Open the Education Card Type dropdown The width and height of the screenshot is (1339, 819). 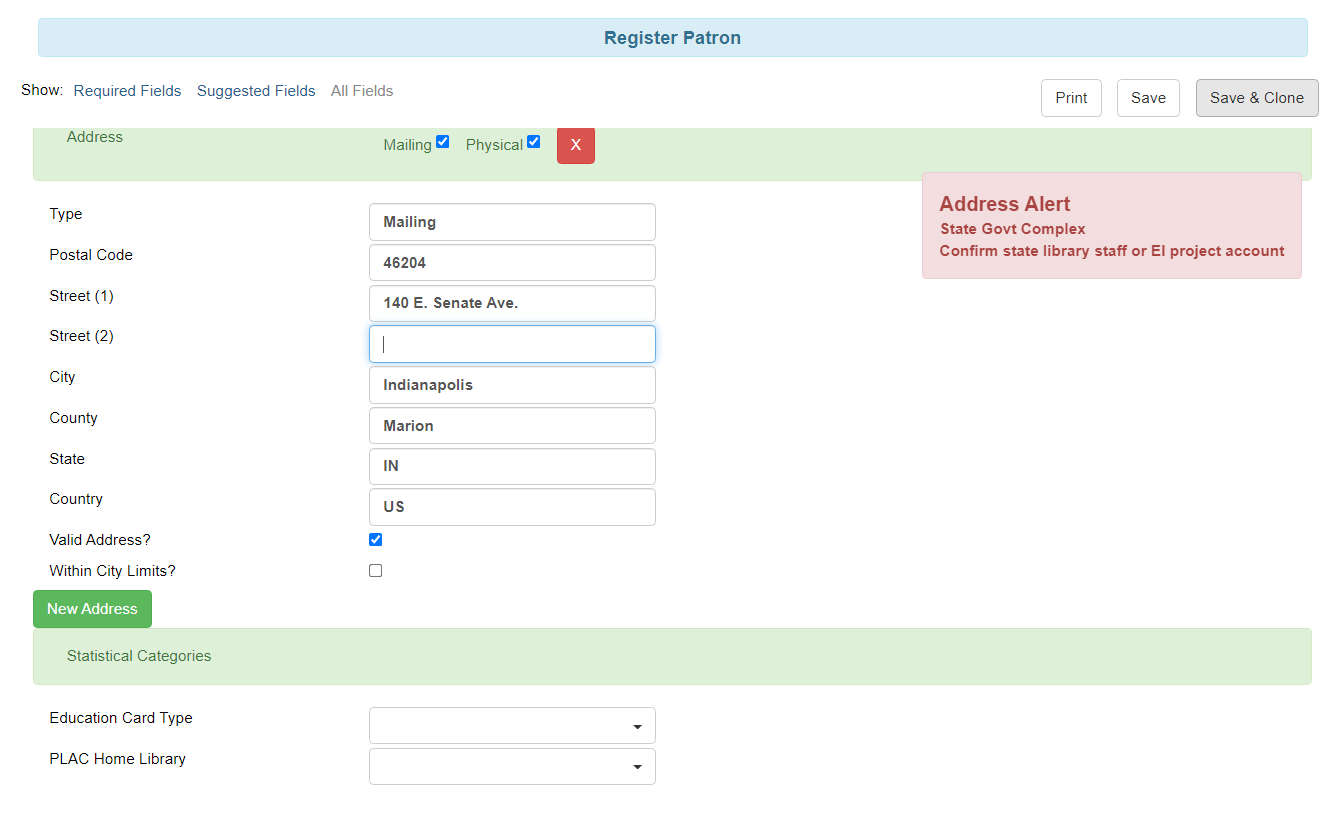point(512,726)
